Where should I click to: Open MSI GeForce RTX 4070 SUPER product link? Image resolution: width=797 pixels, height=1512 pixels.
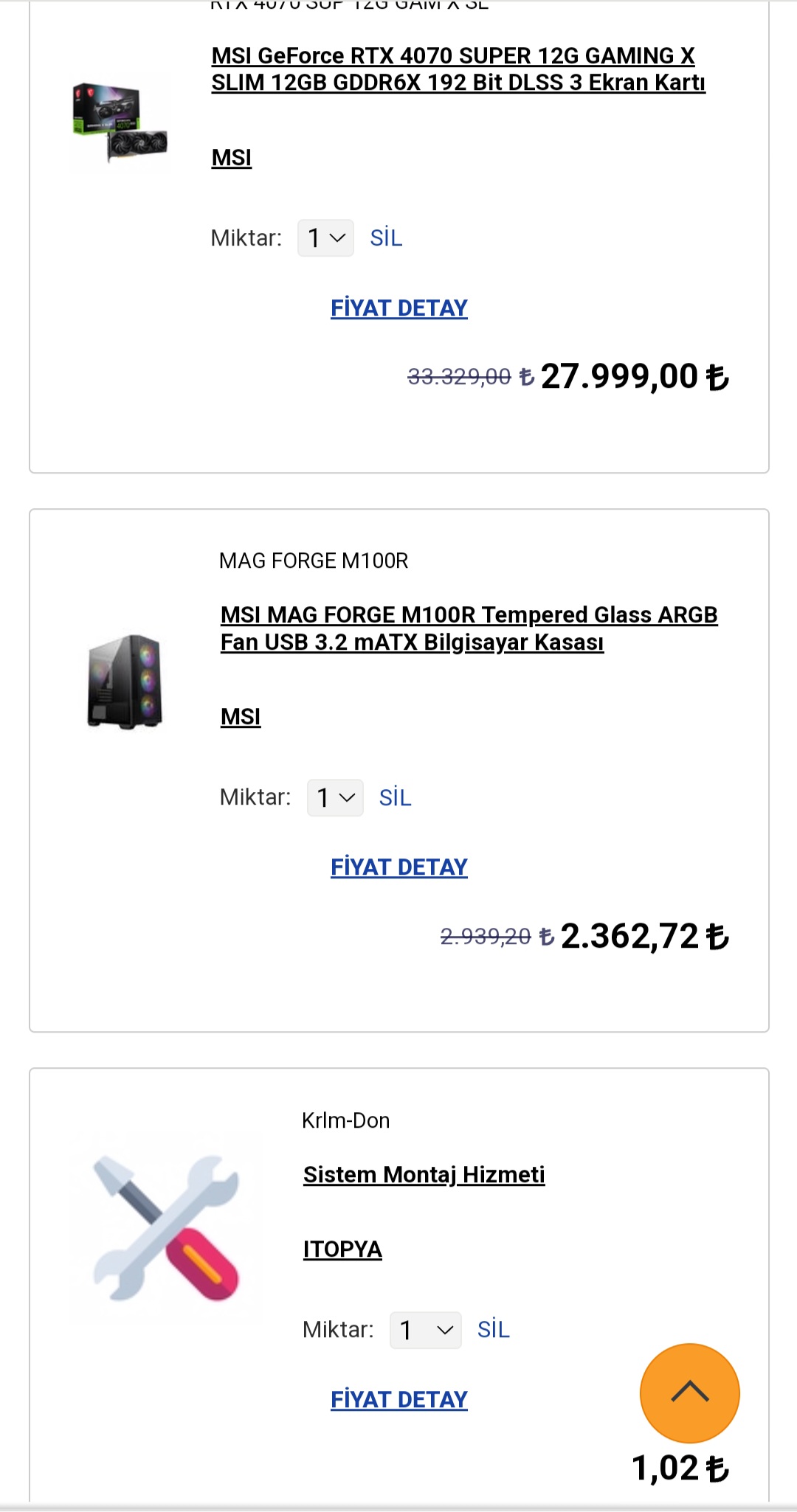point(458,69)
